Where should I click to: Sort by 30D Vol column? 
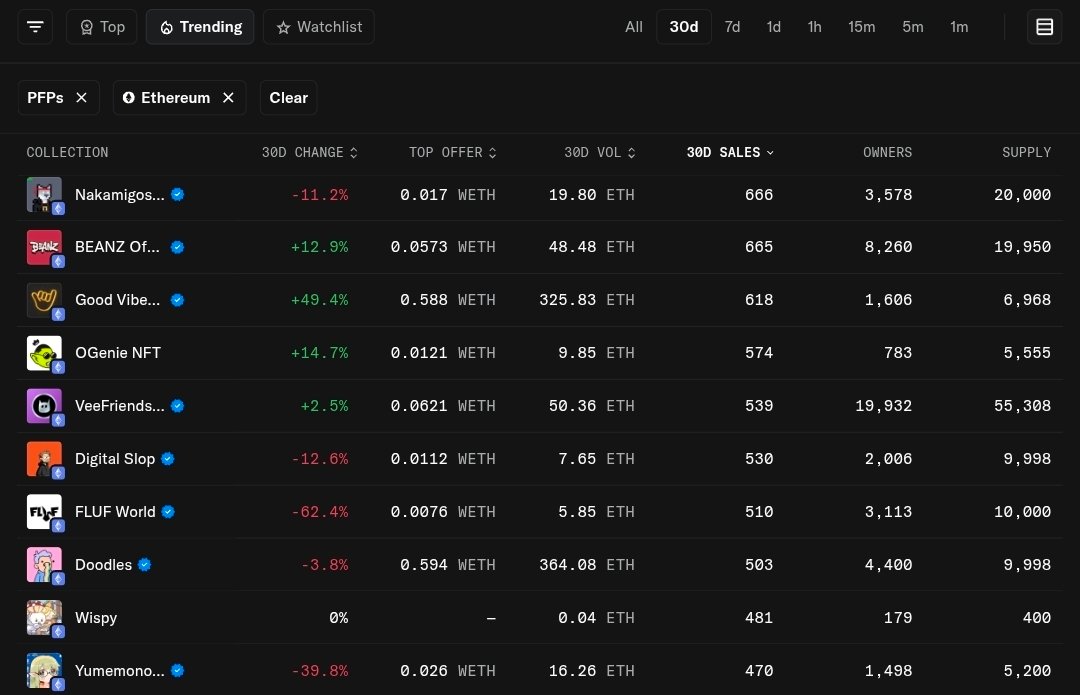(x=599, y=152)
